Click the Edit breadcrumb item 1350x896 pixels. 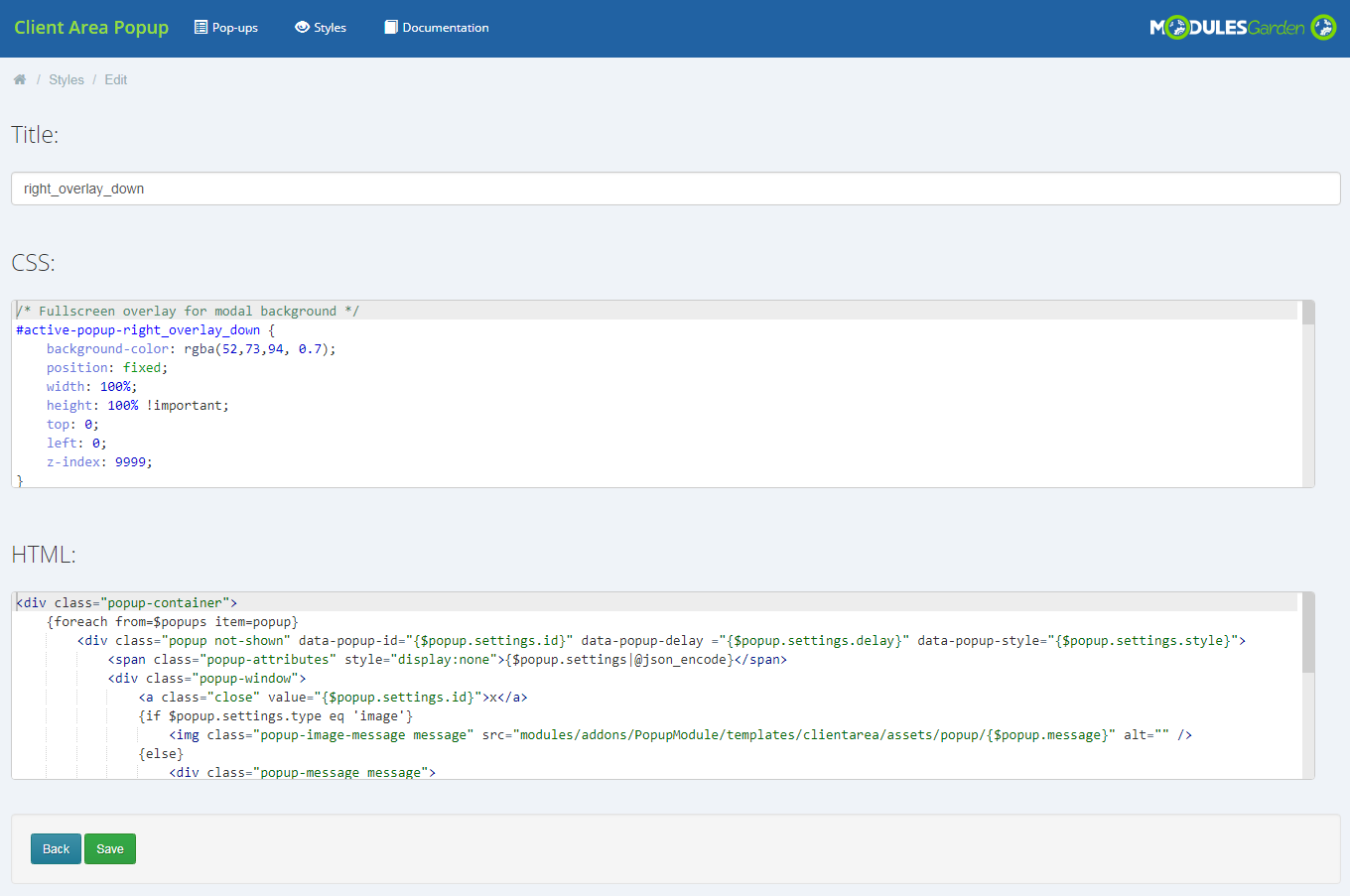pos(116,79)
